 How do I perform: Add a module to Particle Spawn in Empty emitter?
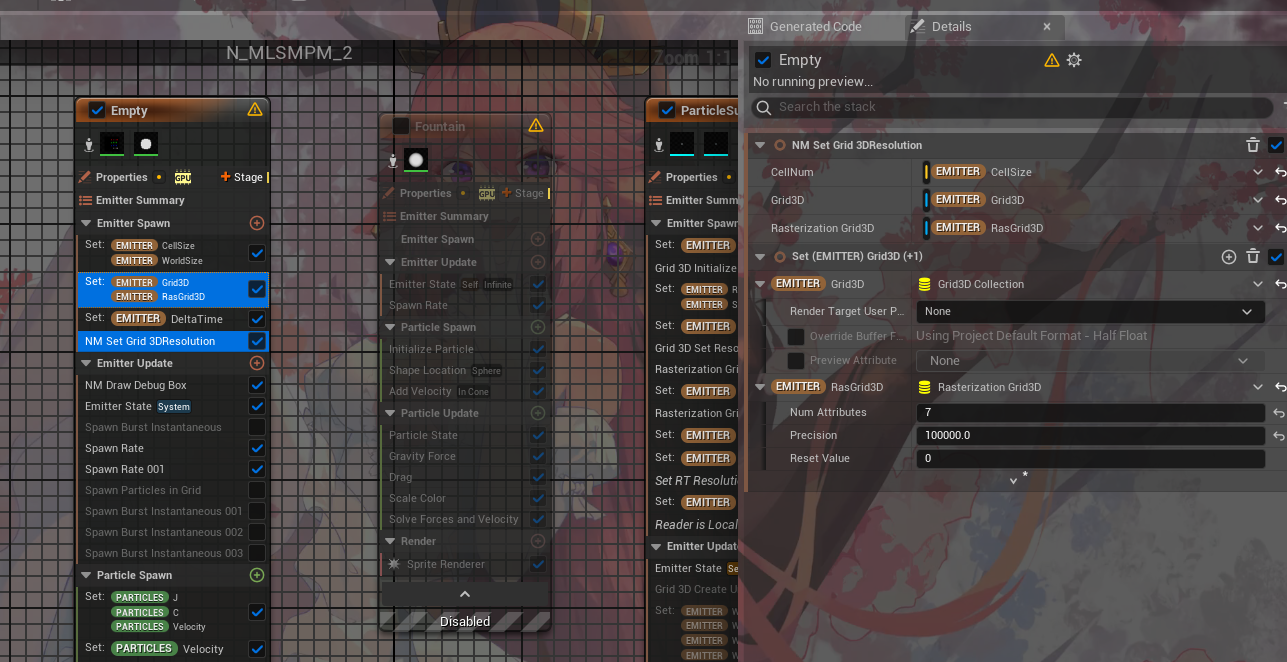click(257, 575)
